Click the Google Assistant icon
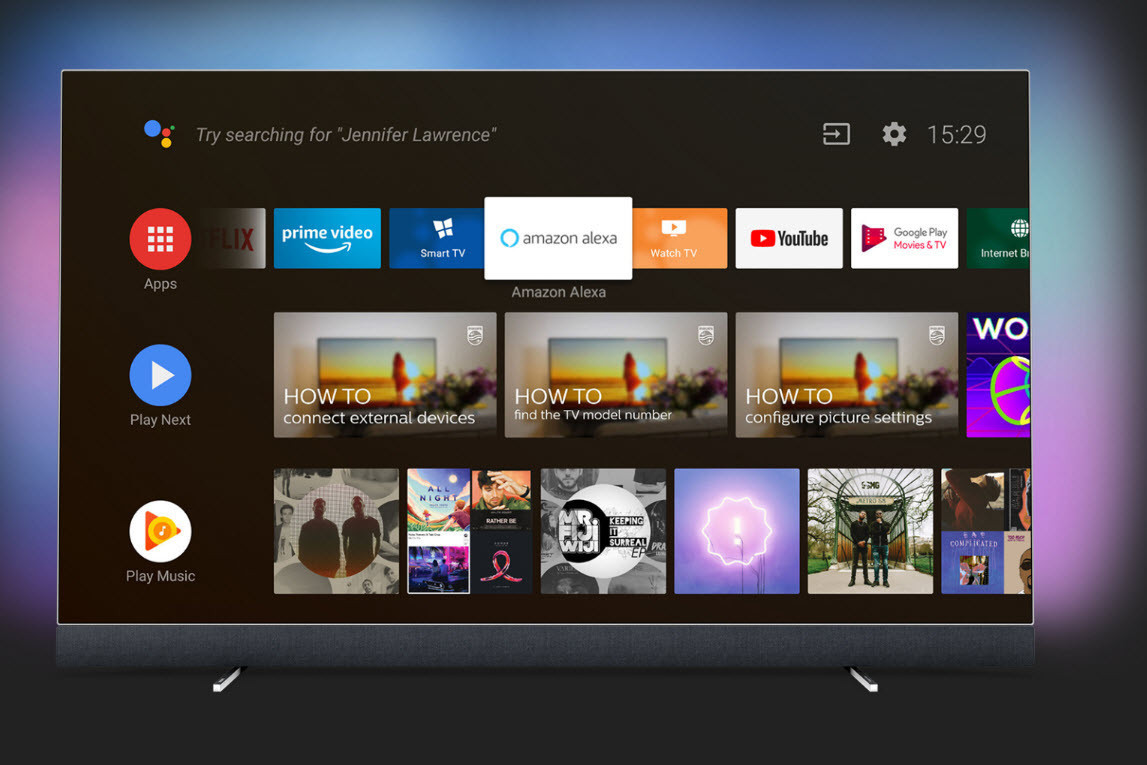 [159, 134]
